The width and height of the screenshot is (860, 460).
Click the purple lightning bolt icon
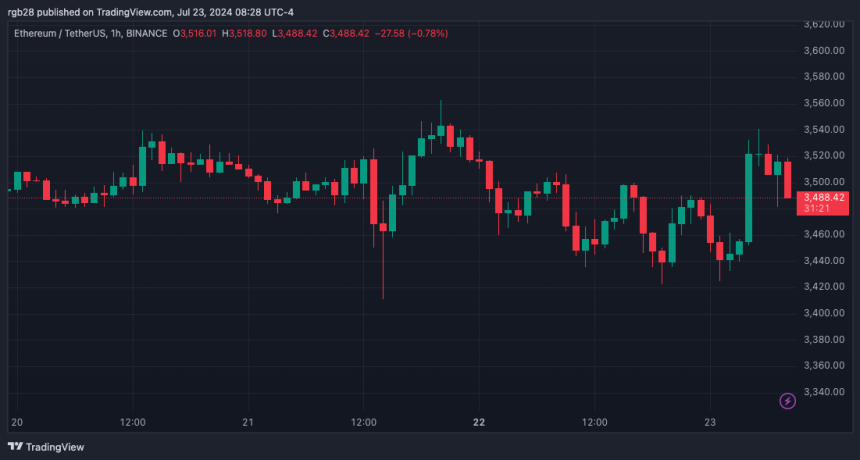tap(787, 401)
